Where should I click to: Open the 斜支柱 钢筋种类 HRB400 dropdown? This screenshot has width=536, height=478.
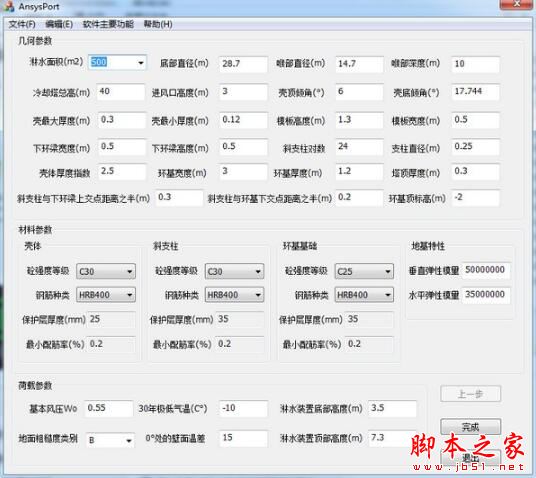[234, 295]
